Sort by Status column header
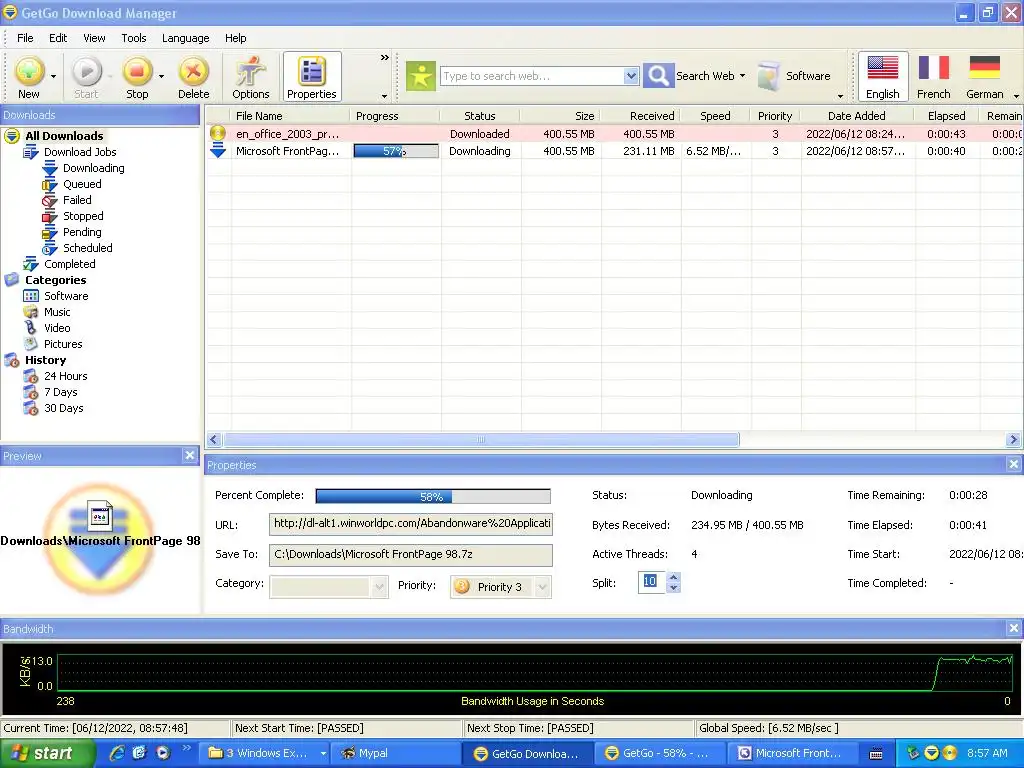The width and height of the screenshot is (1024, 768). 480,116
